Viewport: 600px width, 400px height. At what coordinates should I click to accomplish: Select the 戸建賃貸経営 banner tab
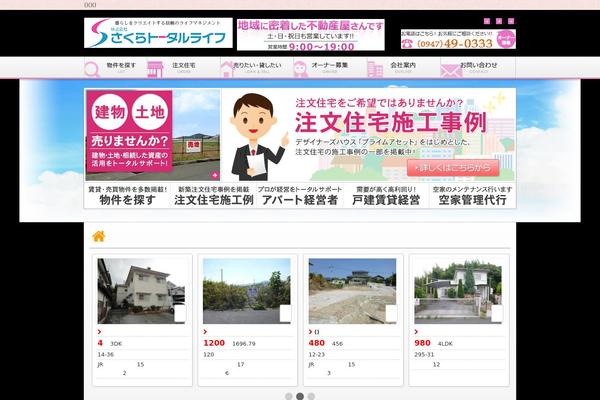coord(386,196)
